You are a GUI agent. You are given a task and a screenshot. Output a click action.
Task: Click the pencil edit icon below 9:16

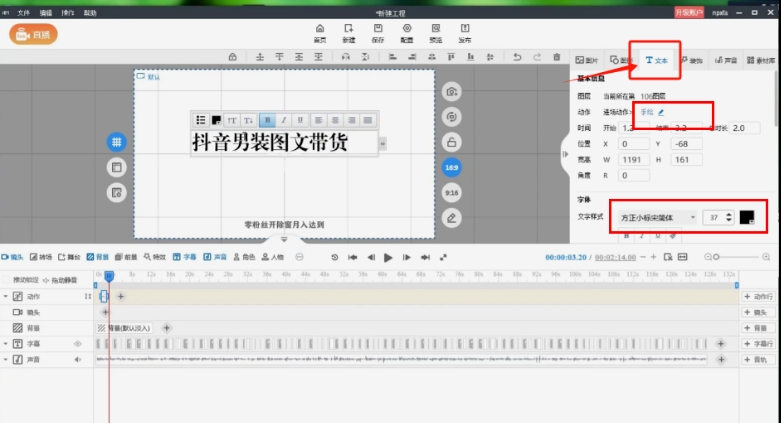(452, 217)
